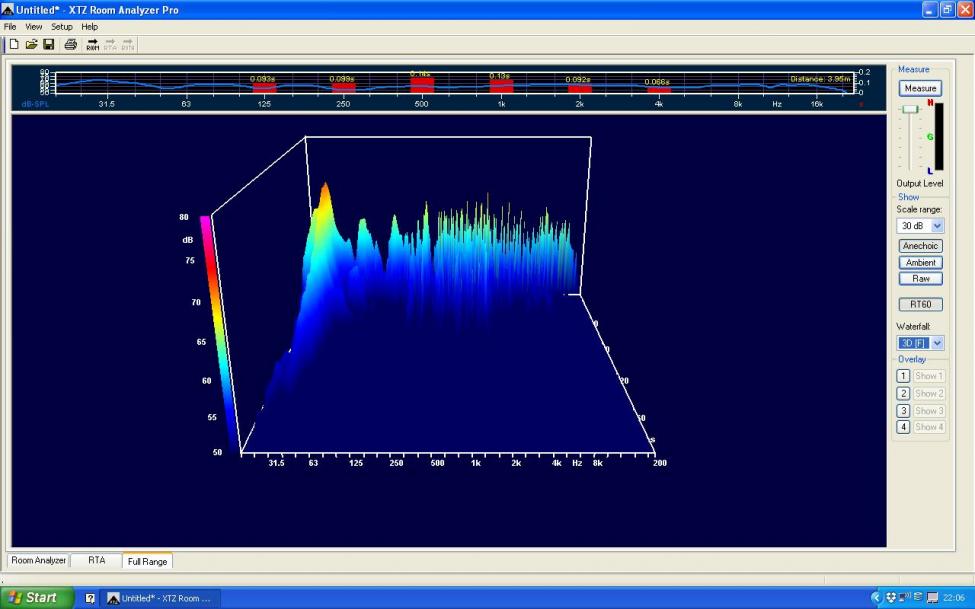The width and height of the screenshot is (975, 609).
Task: Click the help icon in taskbar
Action: pos(90,598)
